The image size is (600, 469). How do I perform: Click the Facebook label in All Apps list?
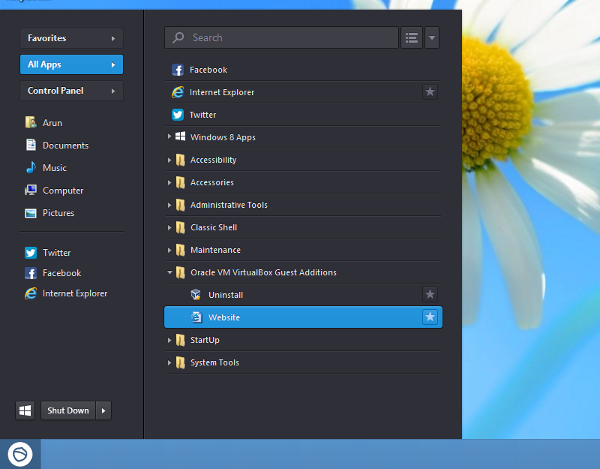point(209,70)
